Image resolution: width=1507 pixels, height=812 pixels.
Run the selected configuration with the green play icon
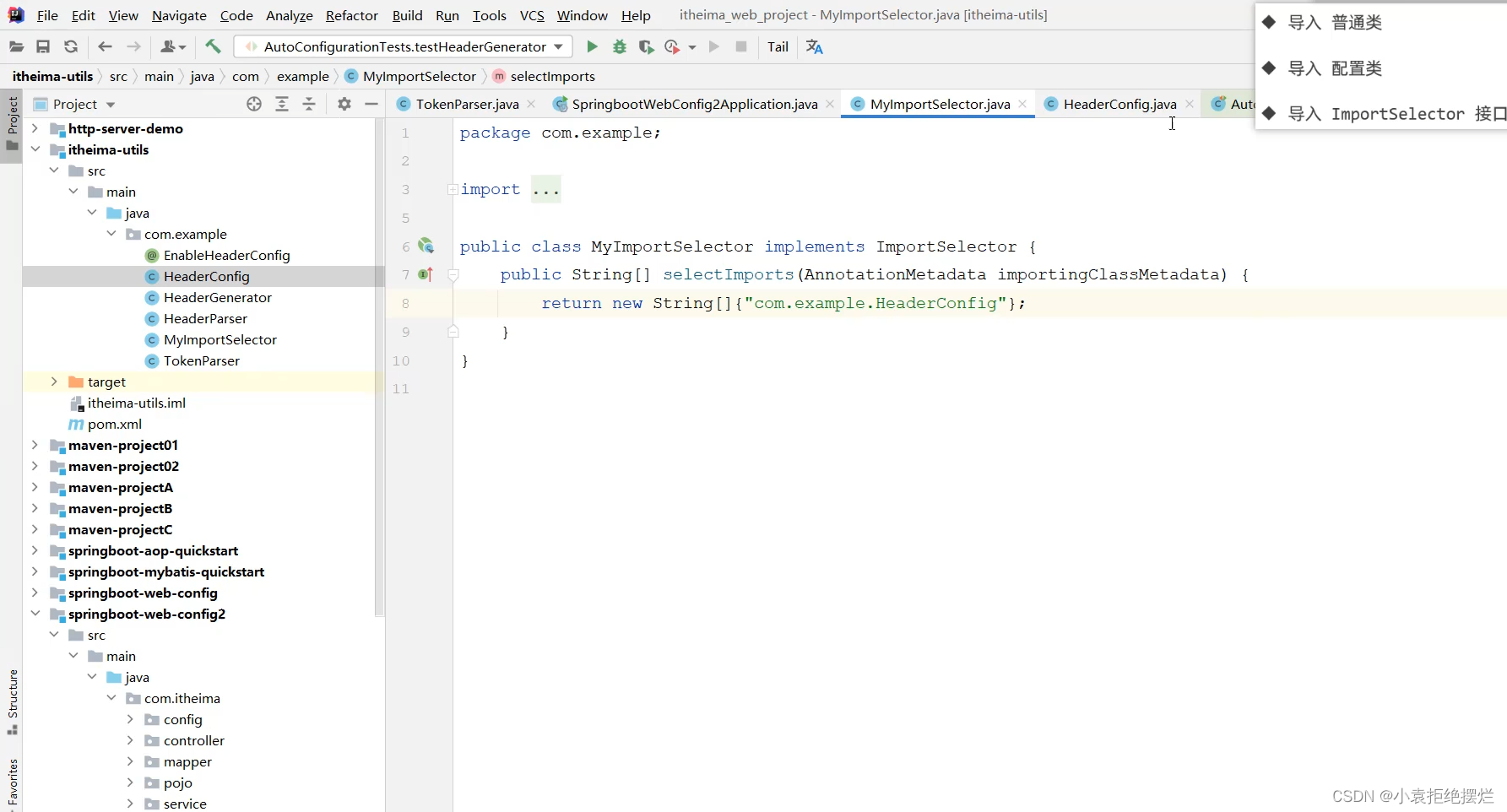pyautogui.click(x=592, y=47)
